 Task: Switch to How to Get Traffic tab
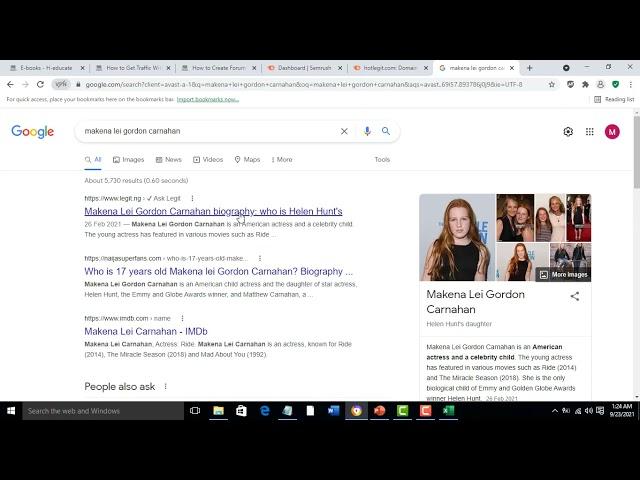click(133, 68)
